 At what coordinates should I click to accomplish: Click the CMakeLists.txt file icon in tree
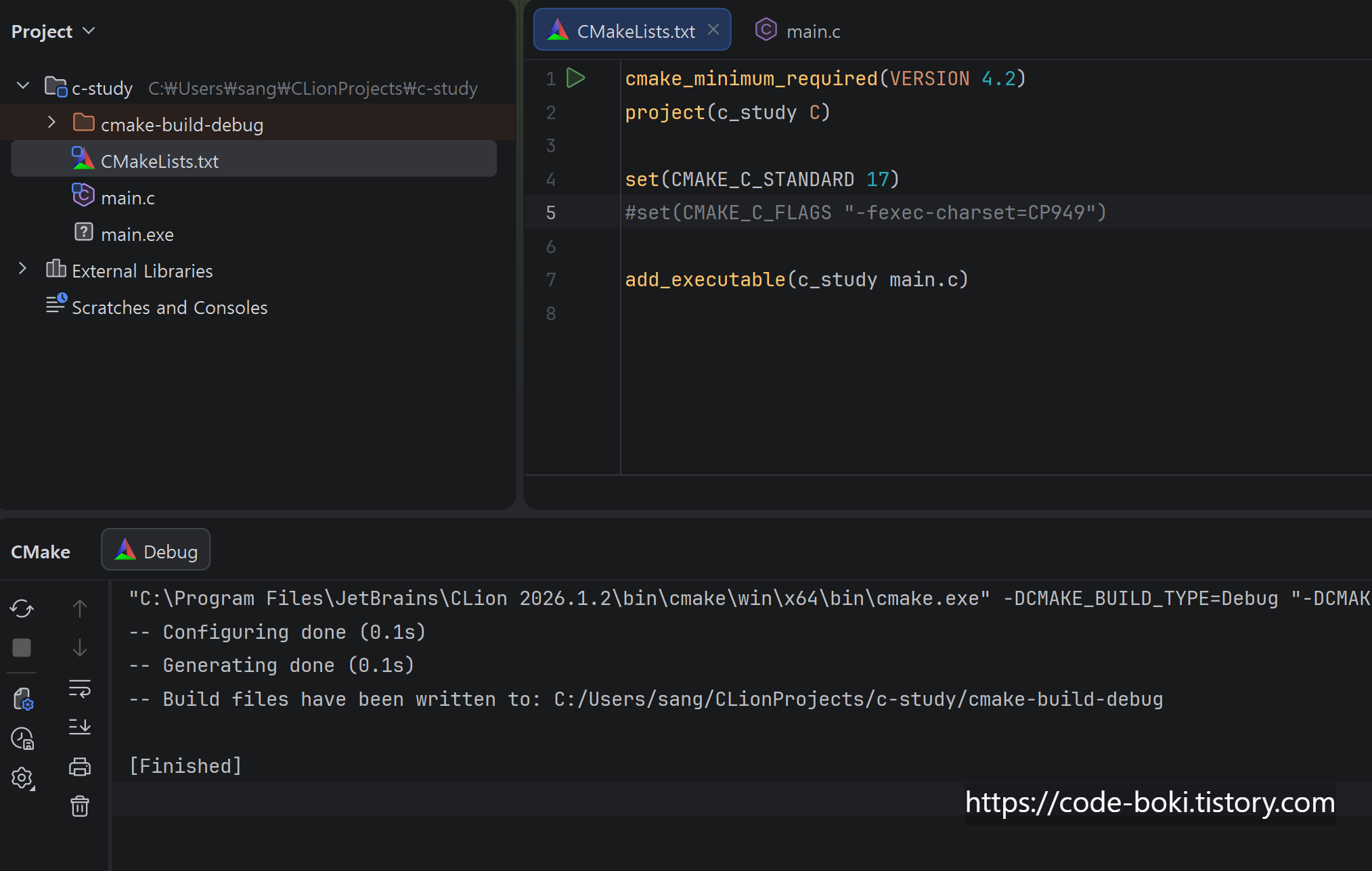[x=83, y=158]
